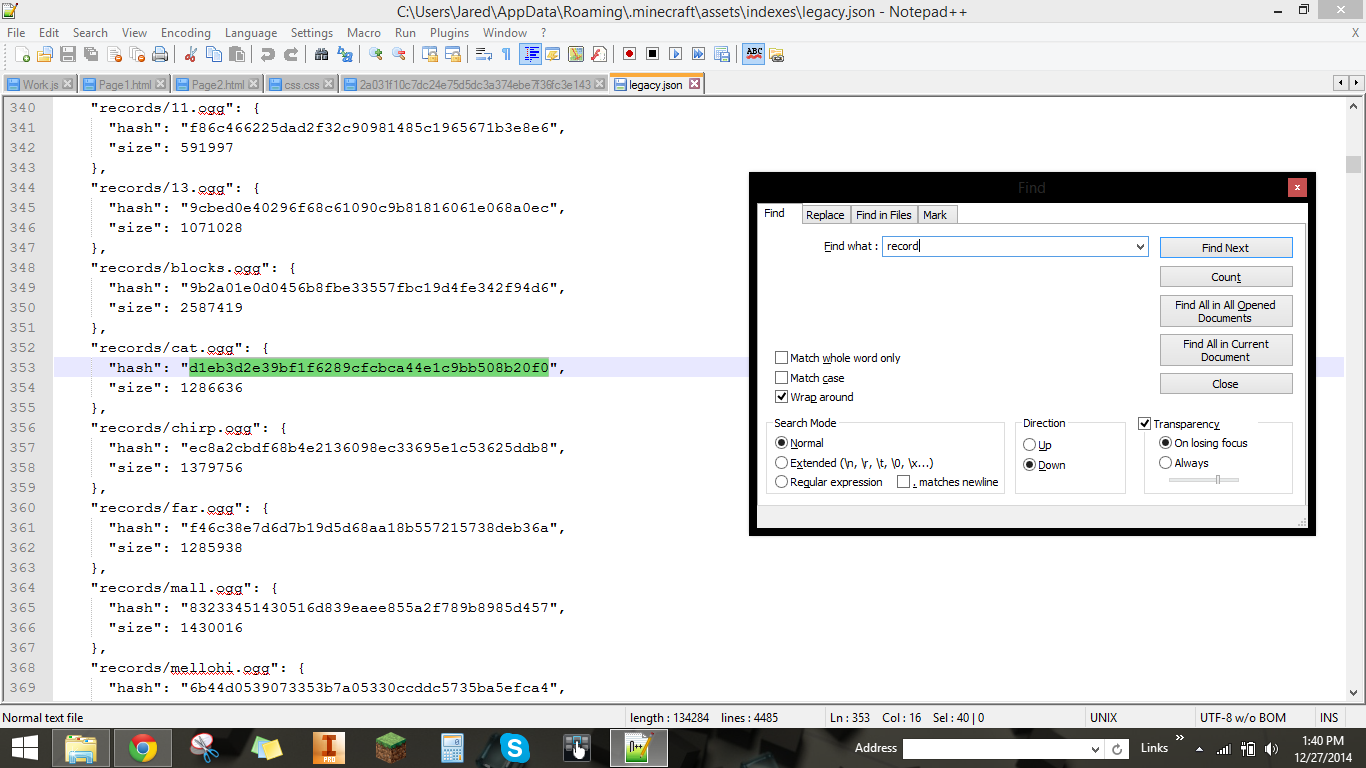The height and width of the screenshot is (768, 1366).
Task: Toggle the ABC spell check icon
Action: [753, 54]
